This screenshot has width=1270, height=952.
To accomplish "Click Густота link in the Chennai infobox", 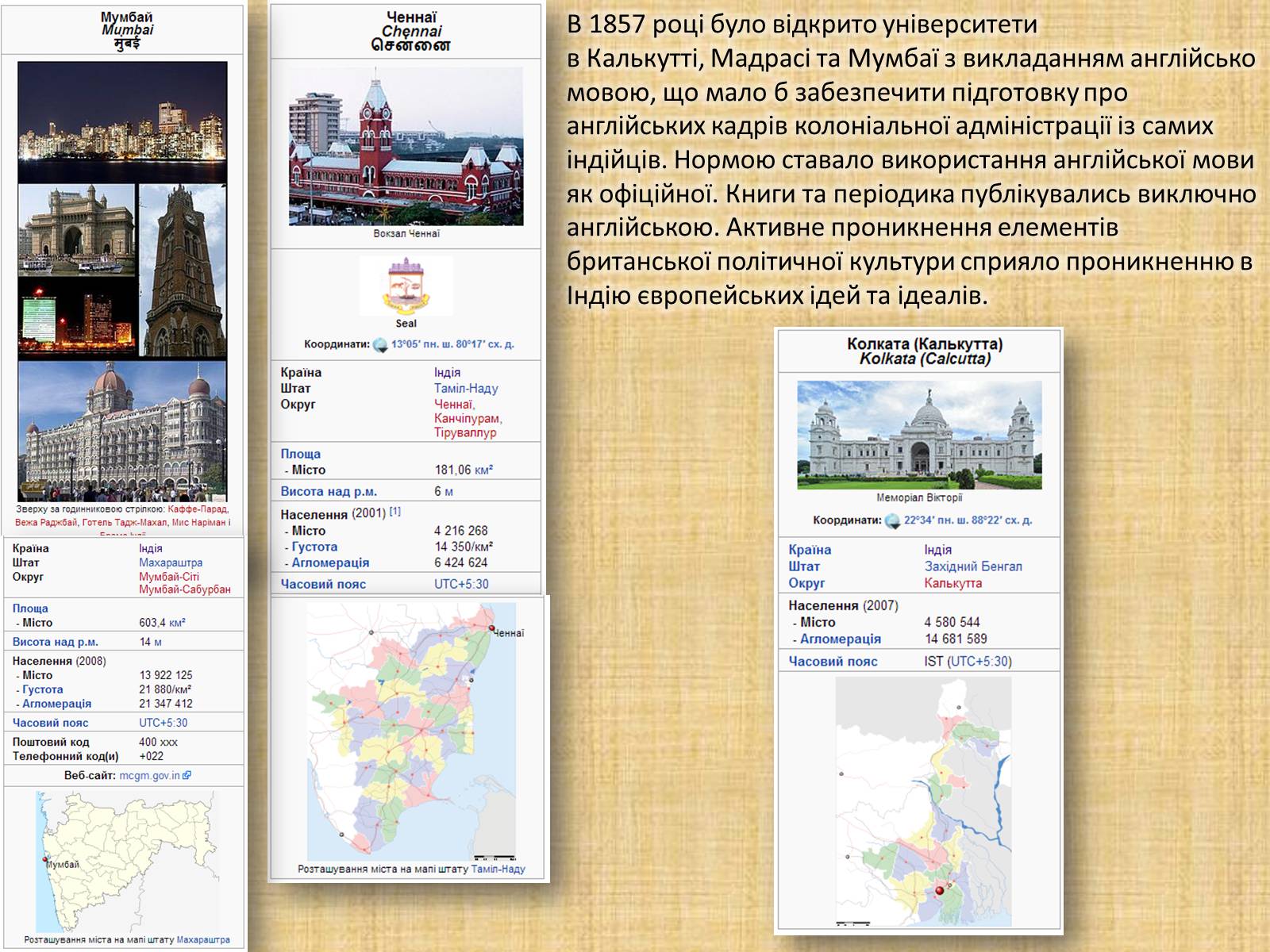I will point(314,547).
